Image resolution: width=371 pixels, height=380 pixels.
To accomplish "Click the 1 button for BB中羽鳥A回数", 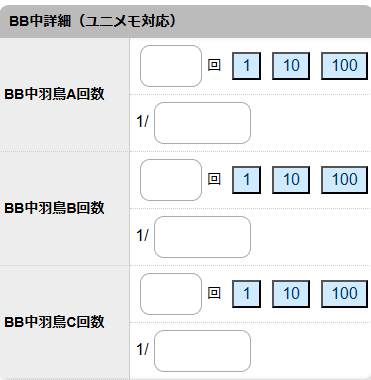I will (x=246, y=66).
